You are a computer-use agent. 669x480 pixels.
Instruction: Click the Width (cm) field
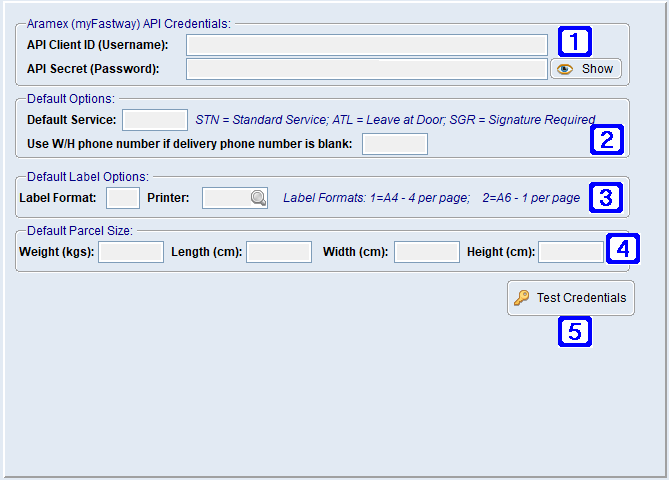(427, 252)
